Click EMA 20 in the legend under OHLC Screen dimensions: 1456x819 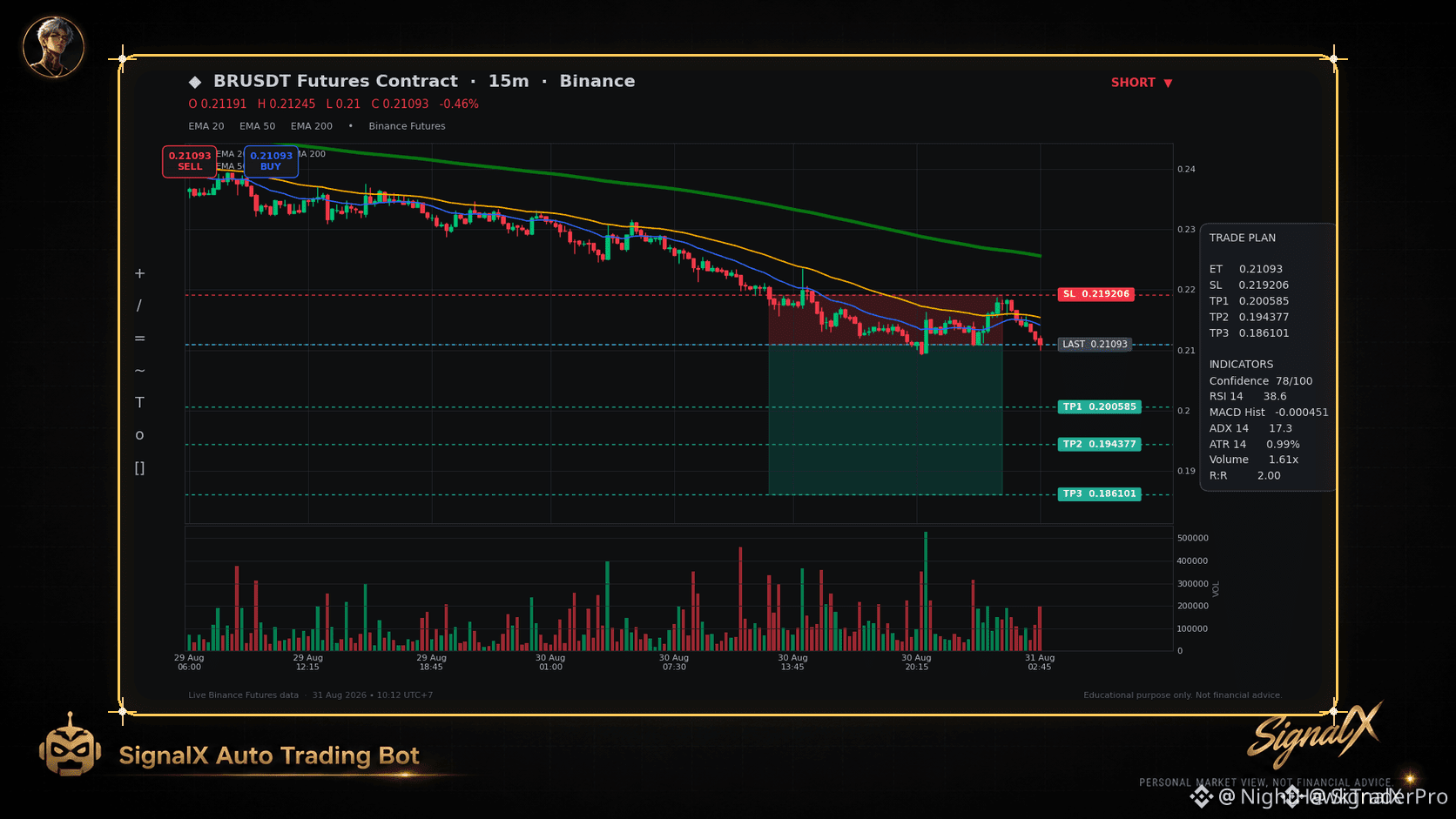pyautogui.click(x=206, y=126)
